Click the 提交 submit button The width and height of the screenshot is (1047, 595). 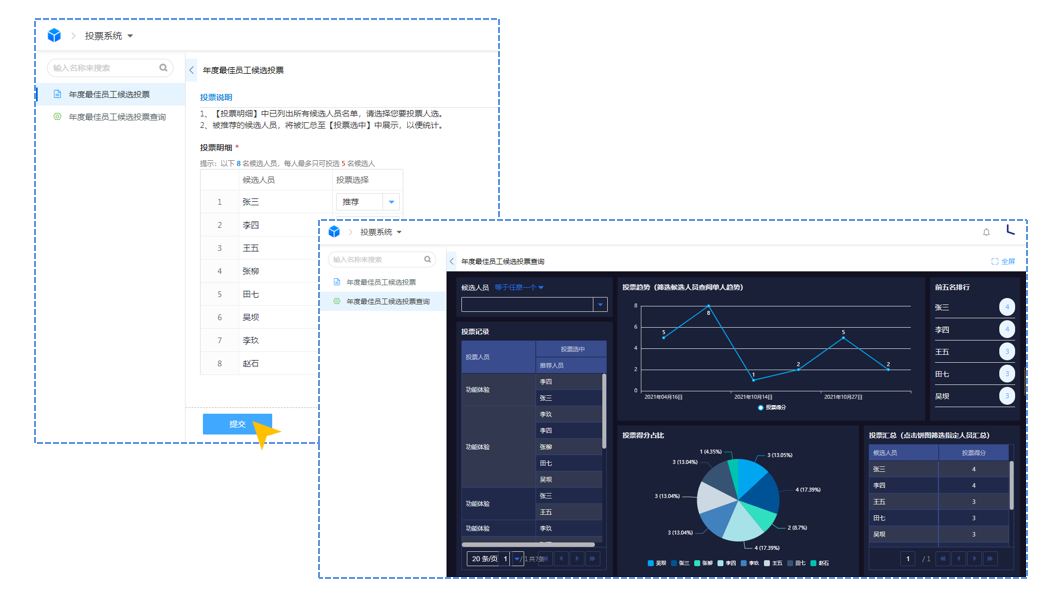(x=237, y=424)
